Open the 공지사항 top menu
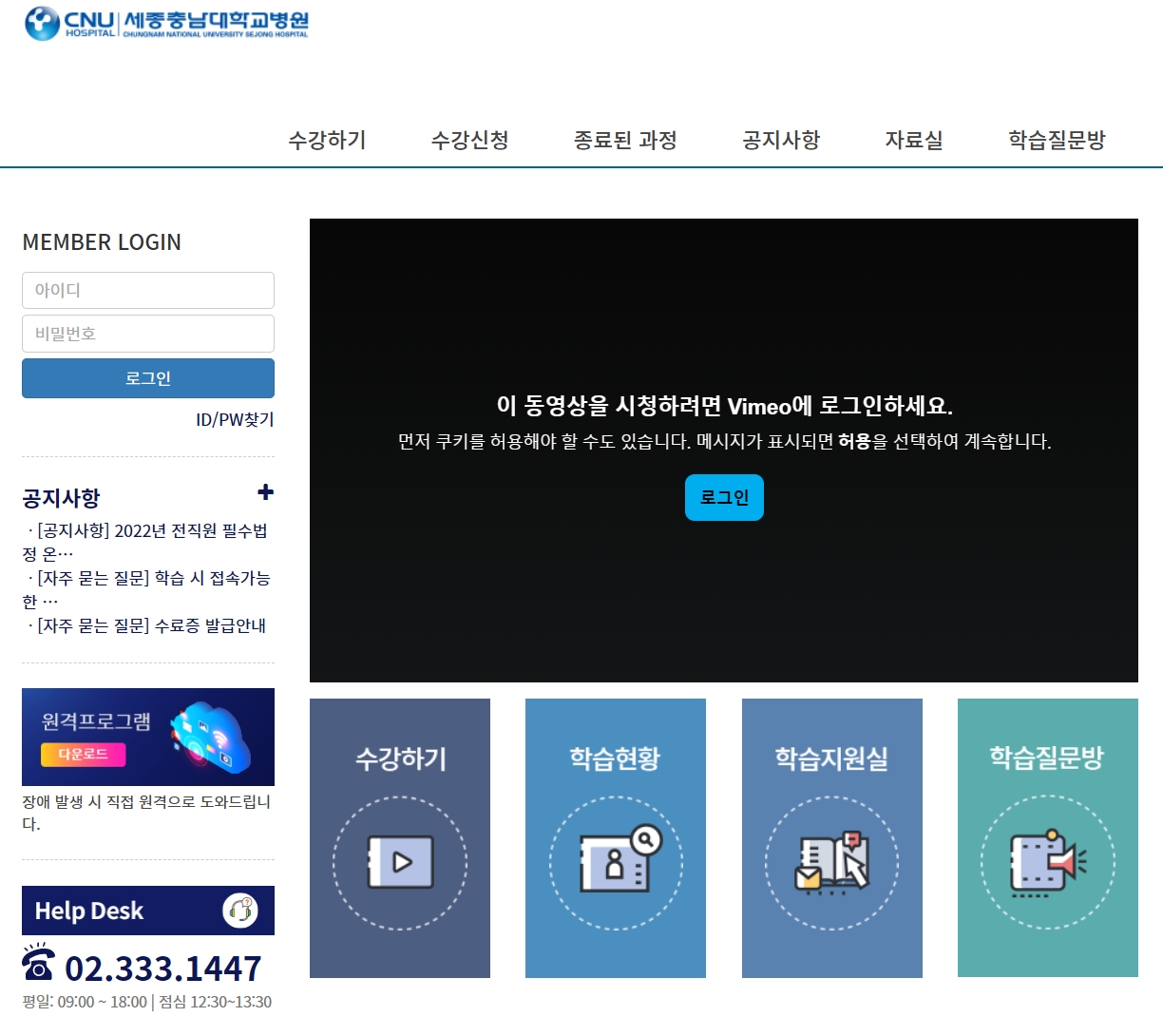The height and width of the screenshot is (1036, 1163). [781, 141]
